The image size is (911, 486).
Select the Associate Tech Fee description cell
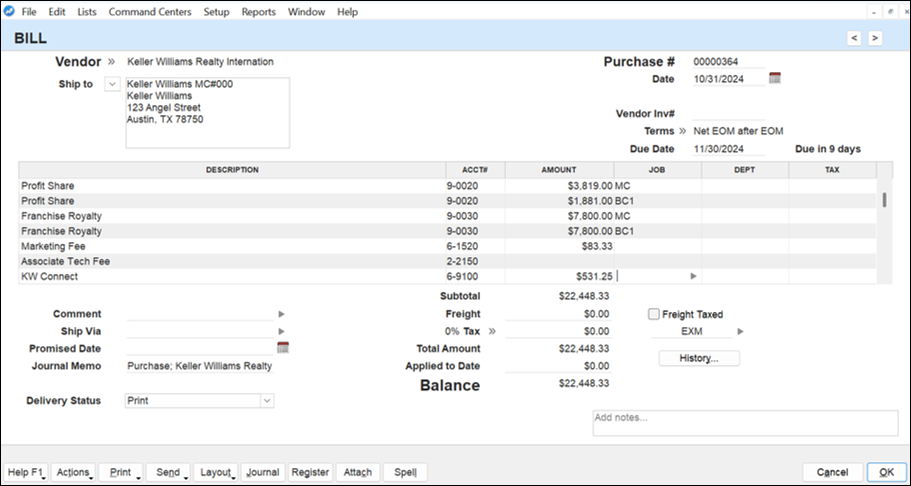[232, 261]
